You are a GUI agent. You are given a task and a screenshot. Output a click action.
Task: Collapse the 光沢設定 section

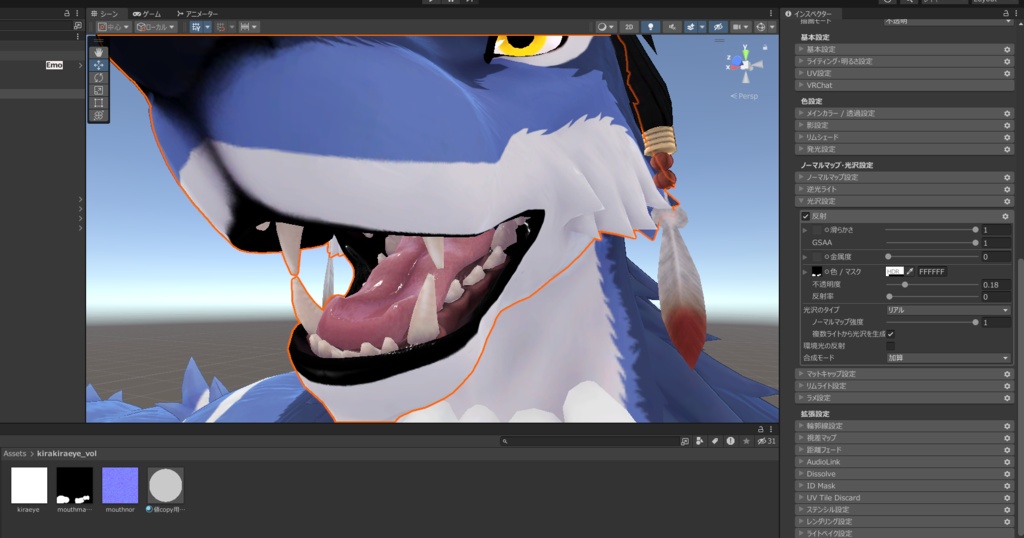904,201
